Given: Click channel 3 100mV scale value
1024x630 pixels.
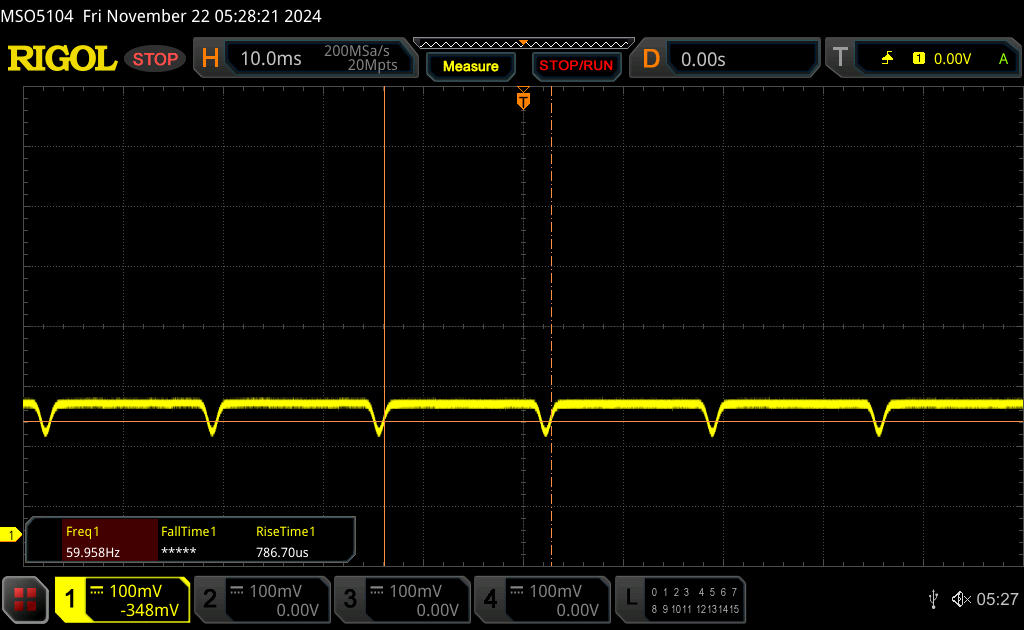Looking at the screenshot, I should point(415,591).
